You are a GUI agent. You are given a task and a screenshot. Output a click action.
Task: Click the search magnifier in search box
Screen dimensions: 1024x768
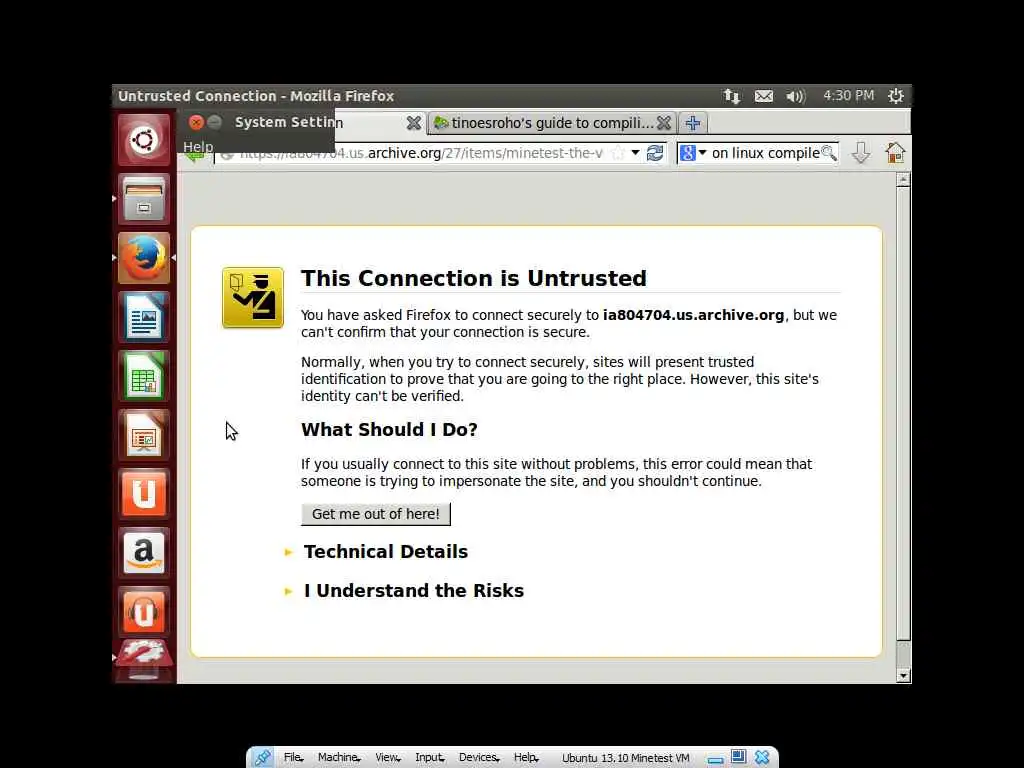829,153
